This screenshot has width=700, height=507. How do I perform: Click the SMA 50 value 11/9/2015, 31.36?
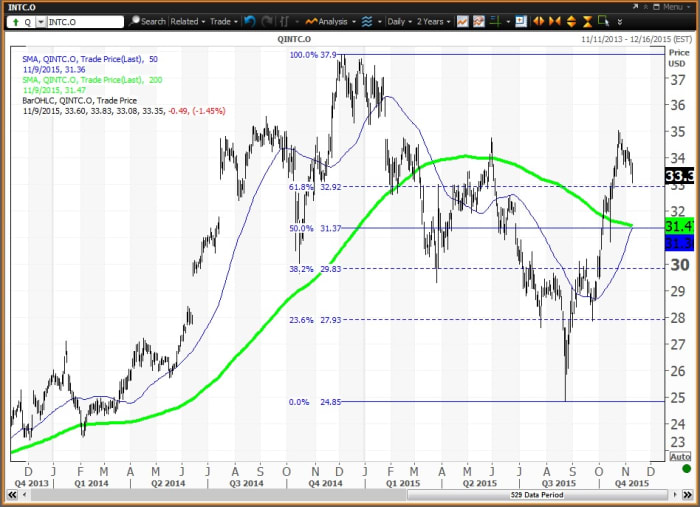point(54,69)
